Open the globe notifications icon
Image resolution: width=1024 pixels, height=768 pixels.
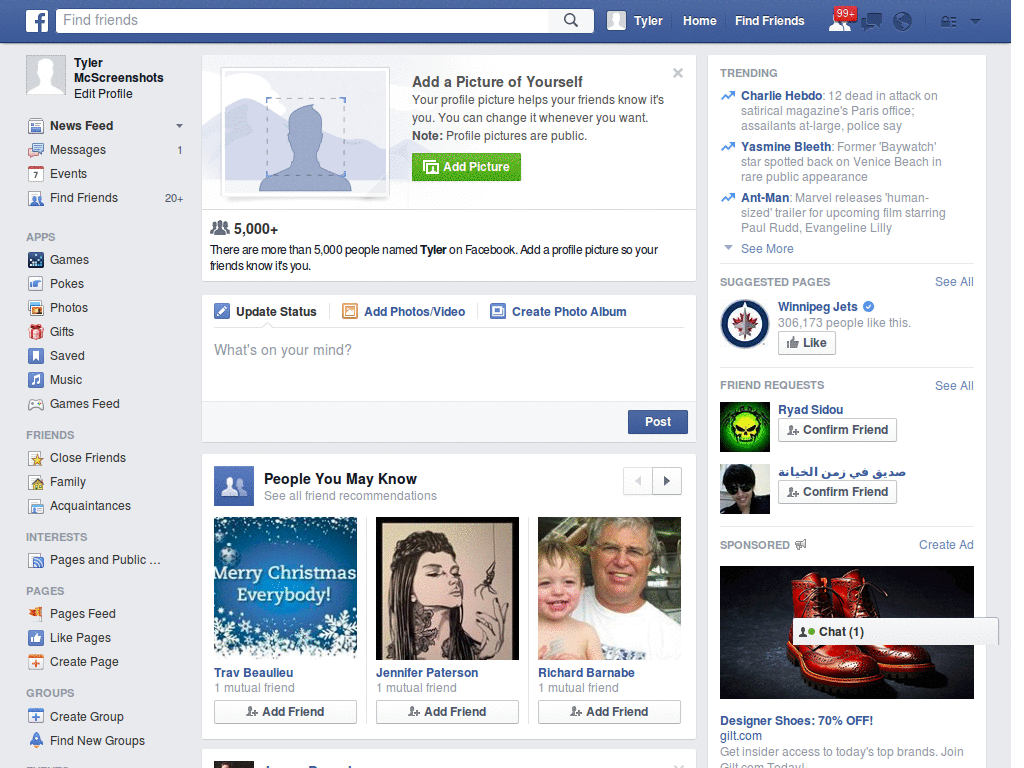[903, 22]
